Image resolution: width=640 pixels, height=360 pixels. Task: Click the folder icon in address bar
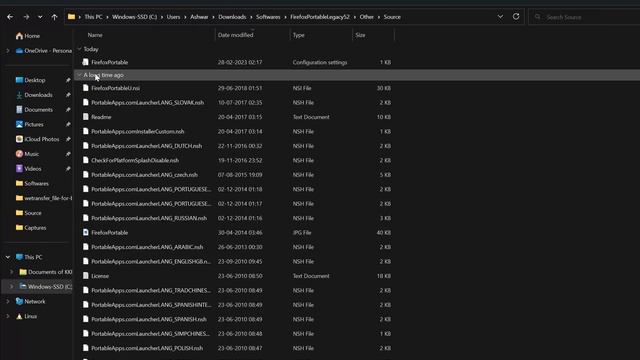pos(71,17)
